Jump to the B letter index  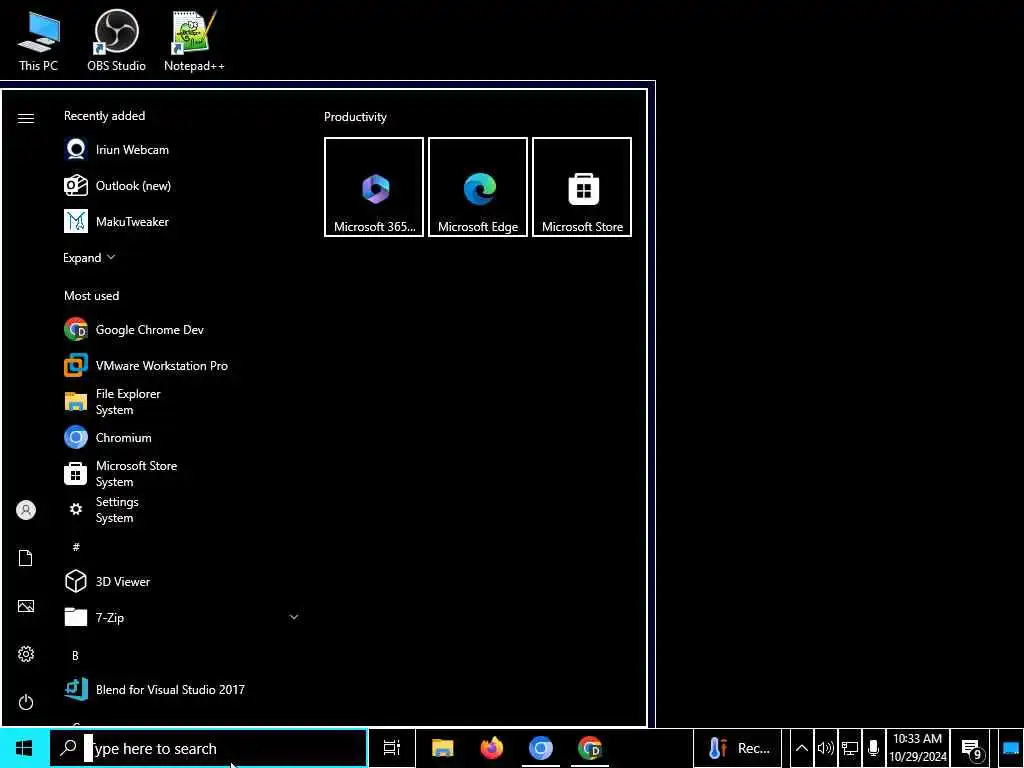click(75, 655)
